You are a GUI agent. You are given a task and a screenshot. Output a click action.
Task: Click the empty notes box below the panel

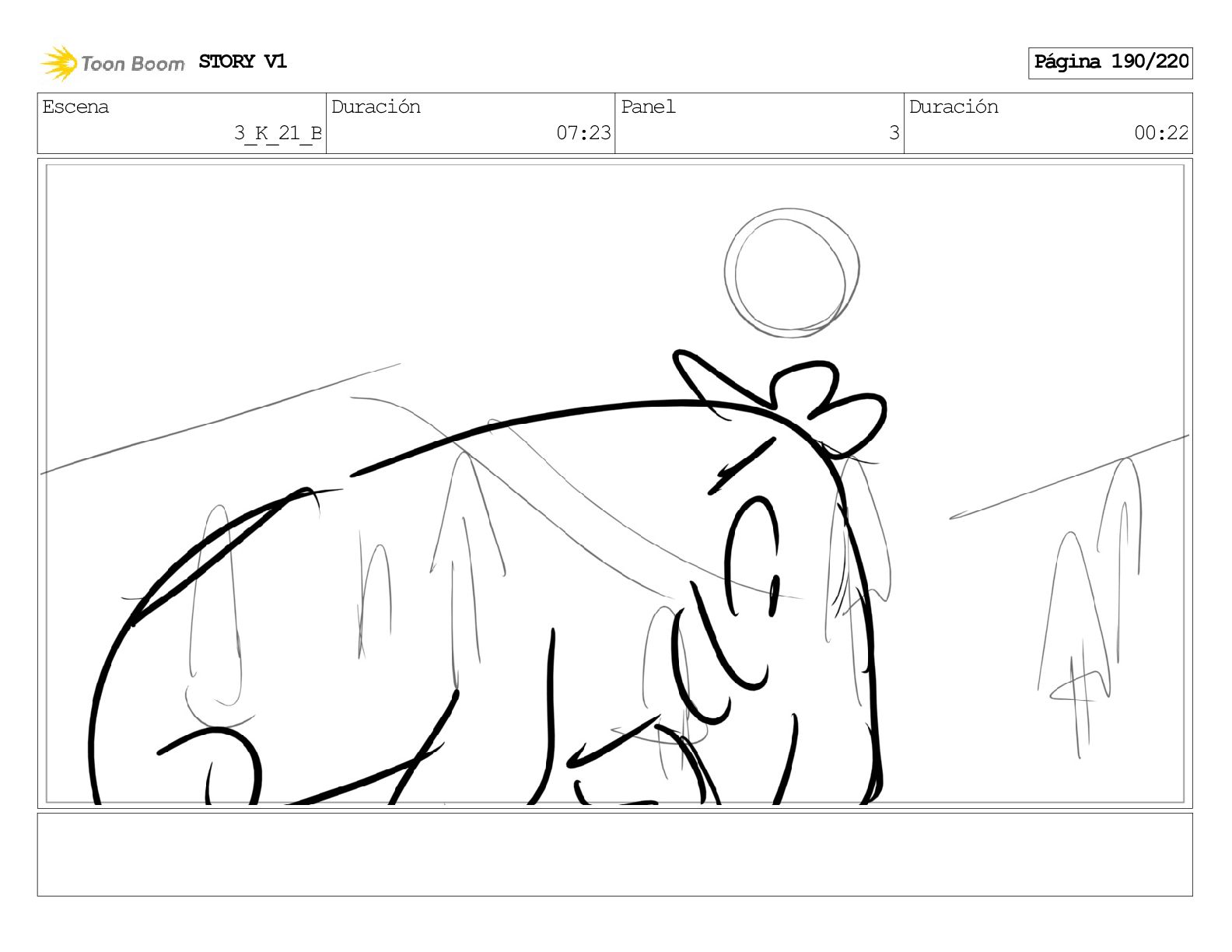(x=614, y=855)
